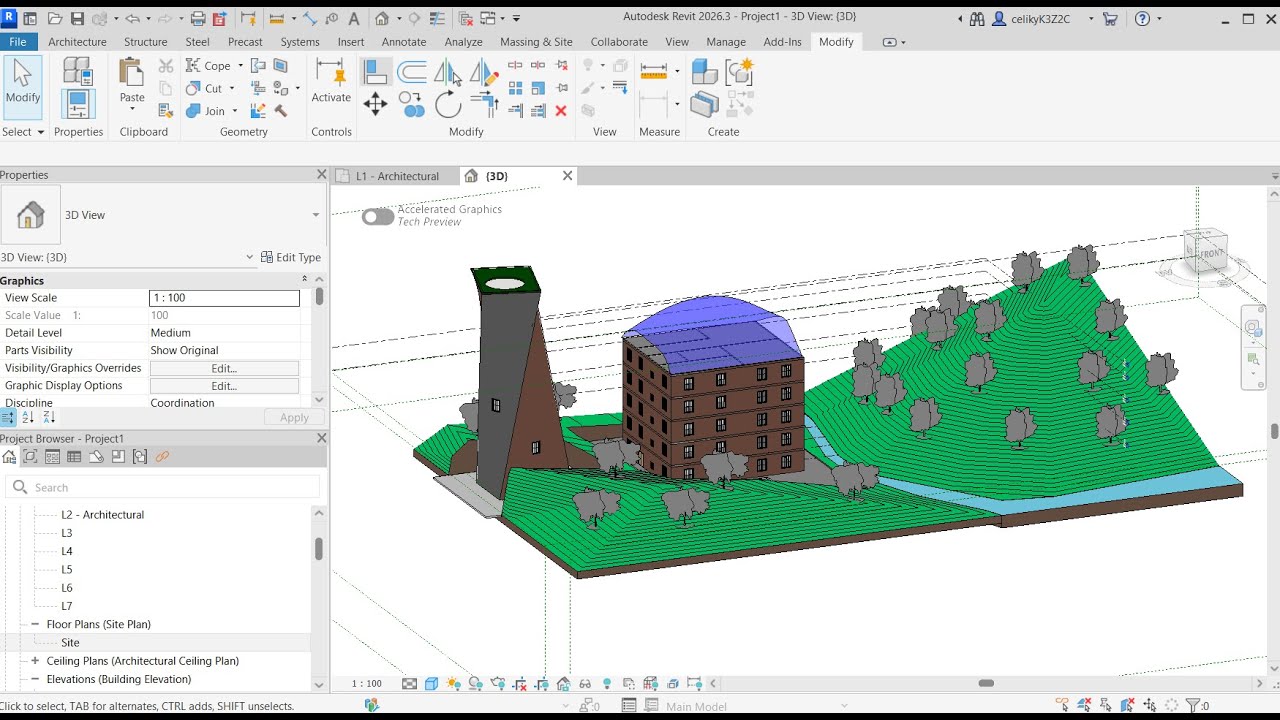Save project from quick access toolbar
The width and height of the screenshot is (1280, 720).
pyautogui.click(x=77, y=18)
